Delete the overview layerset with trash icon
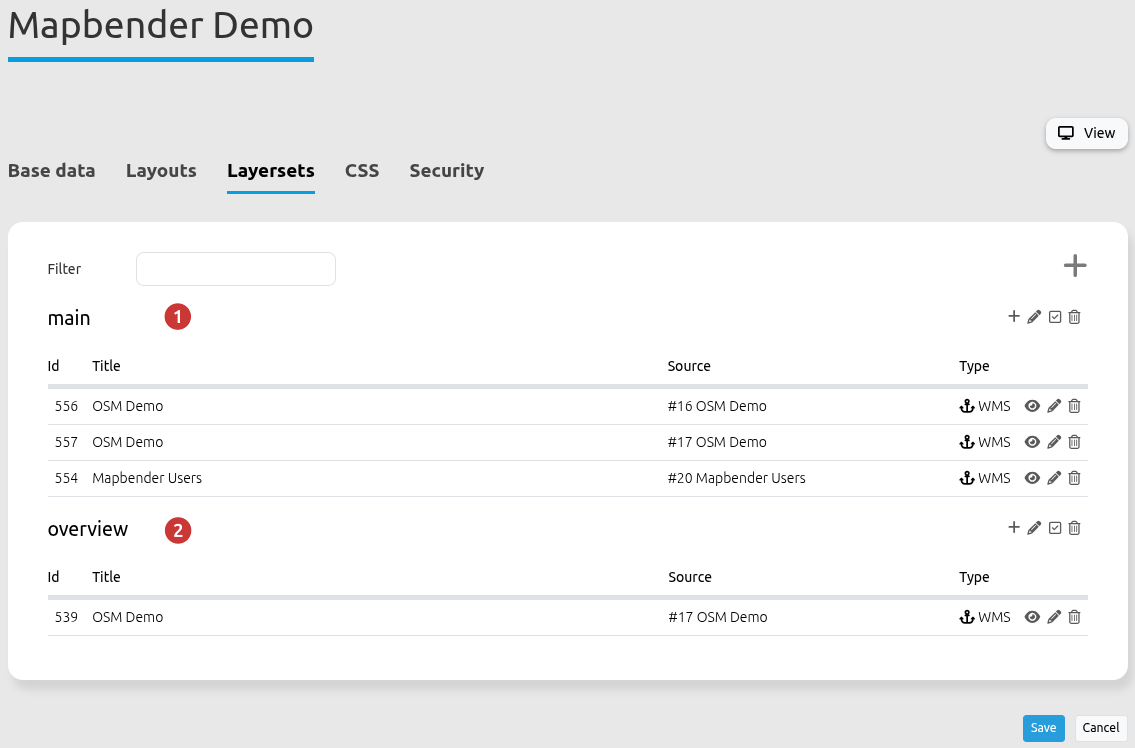 [x=1074, y=528]
